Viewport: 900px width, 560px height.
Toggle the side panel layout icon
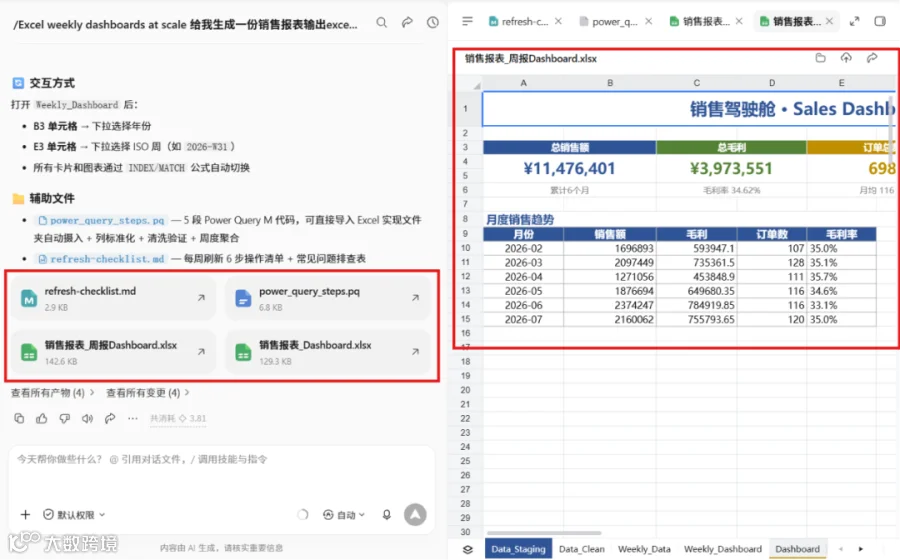click(880, 21)
